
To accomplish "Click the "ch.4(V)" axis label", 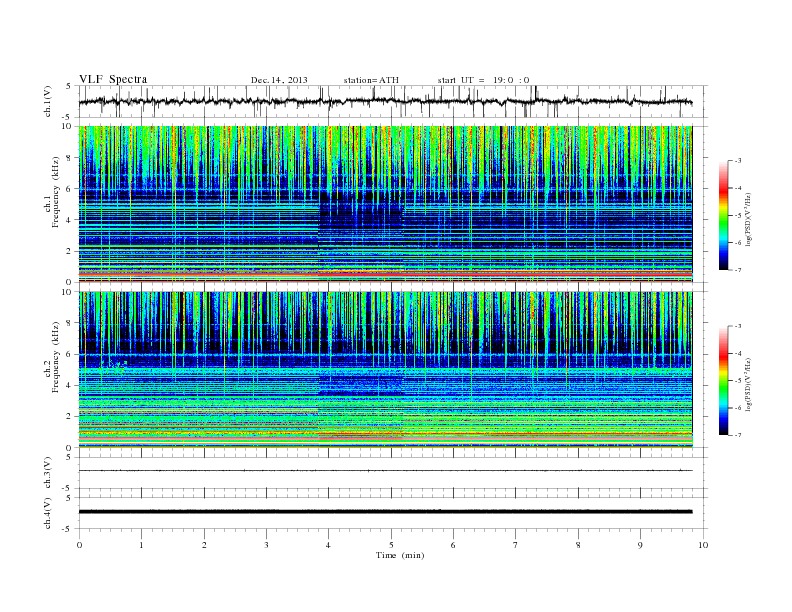I will (x=48, y=513).
